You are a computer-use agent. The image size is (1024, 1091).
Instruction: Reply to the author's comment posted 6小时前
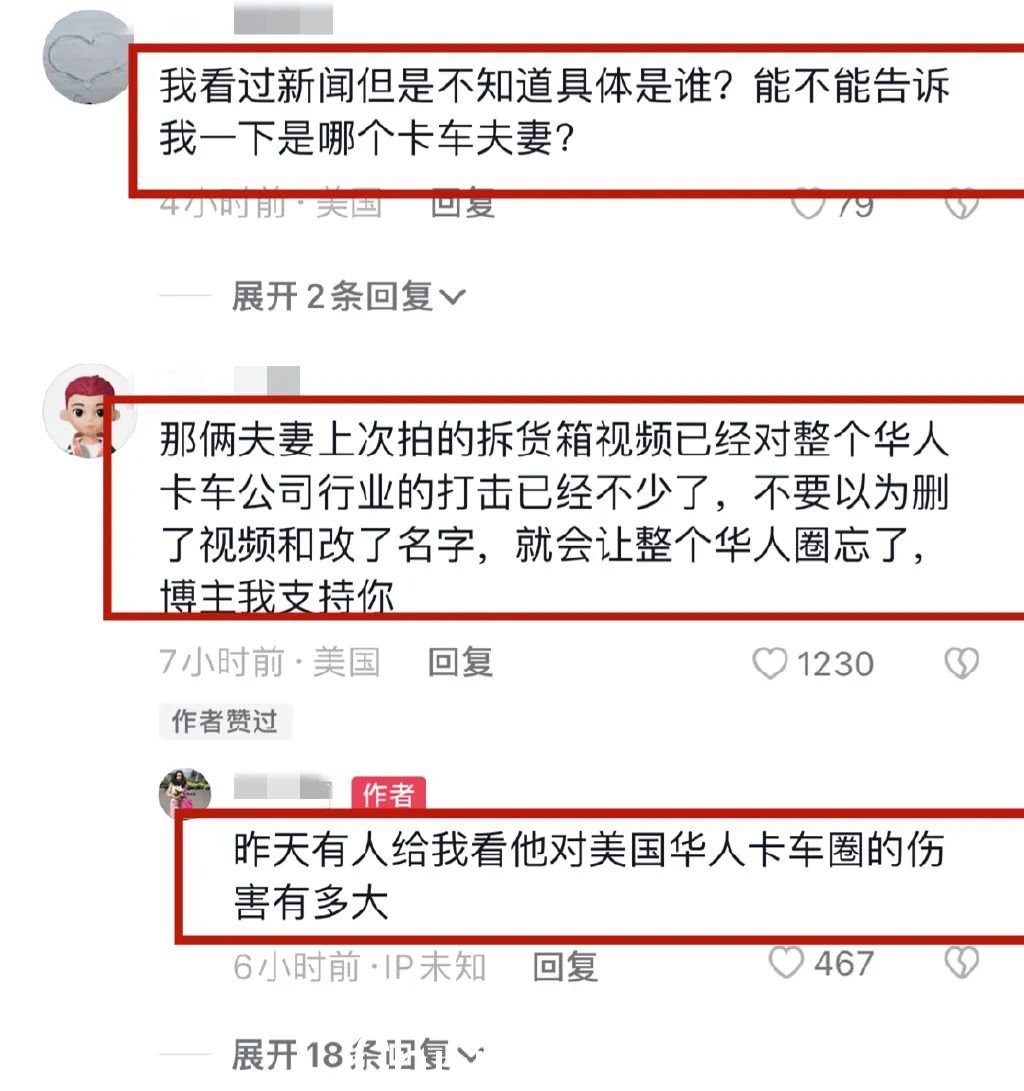[x=566, y=966]
